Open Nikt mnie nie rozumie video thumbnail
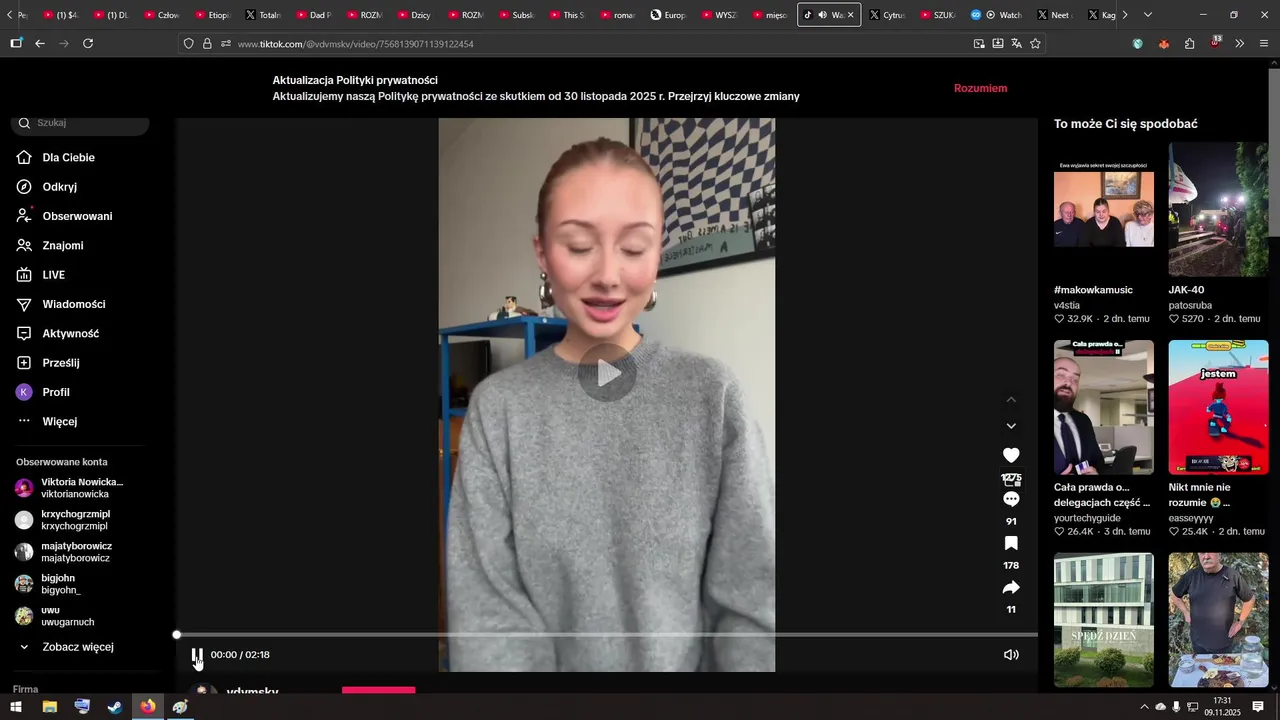The image size is (1280, 720). (1218, 407)
